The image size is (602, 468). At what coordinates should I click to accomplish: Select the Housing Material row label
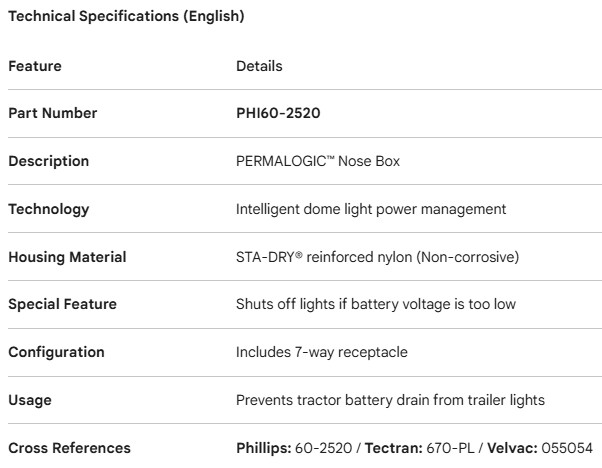pos(67,257)
